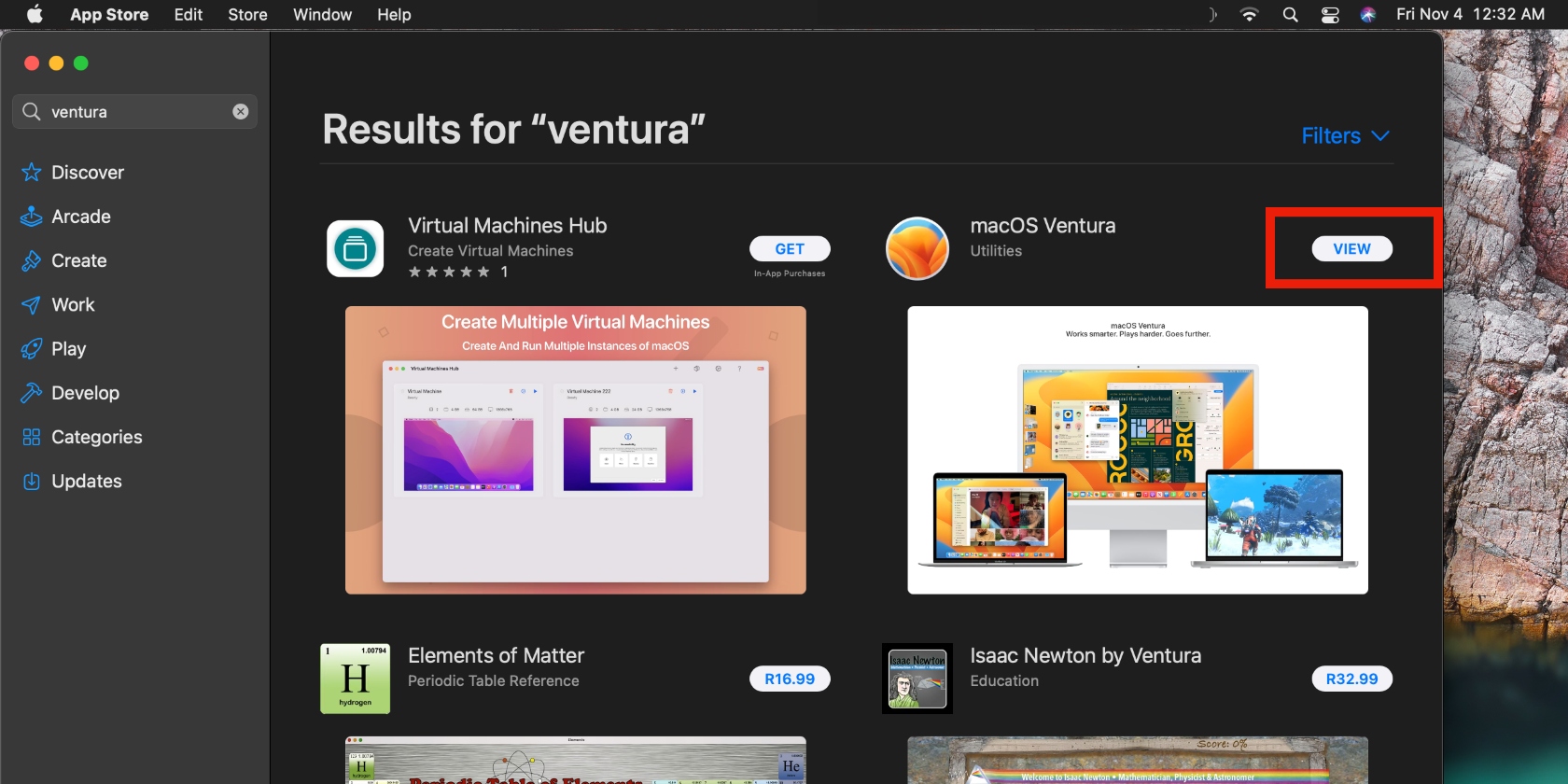Click the 'Education' category label
The height and width of the screenshot is (784, 1568).
click(1004, 681)
